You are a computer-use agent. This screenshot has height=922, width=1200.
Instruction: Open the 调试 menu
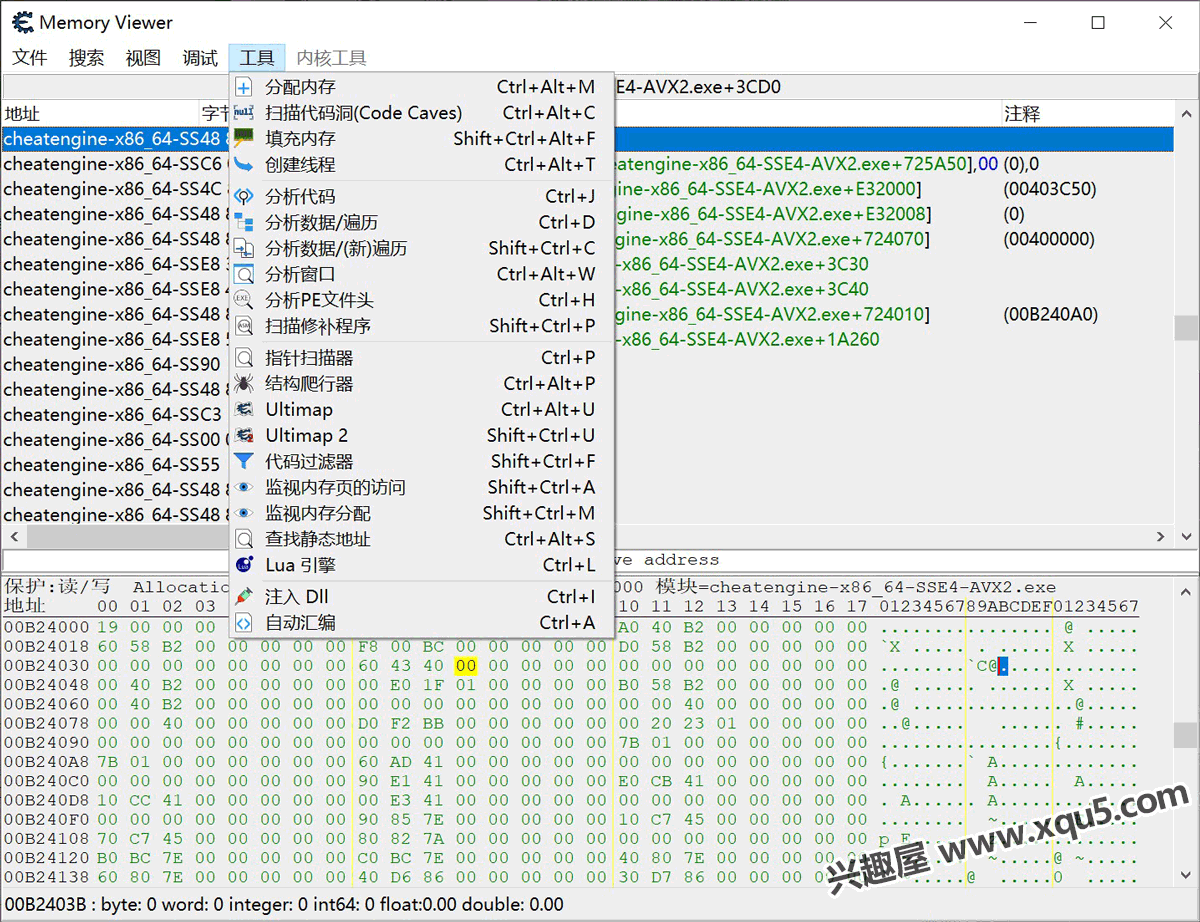[200, 58]
